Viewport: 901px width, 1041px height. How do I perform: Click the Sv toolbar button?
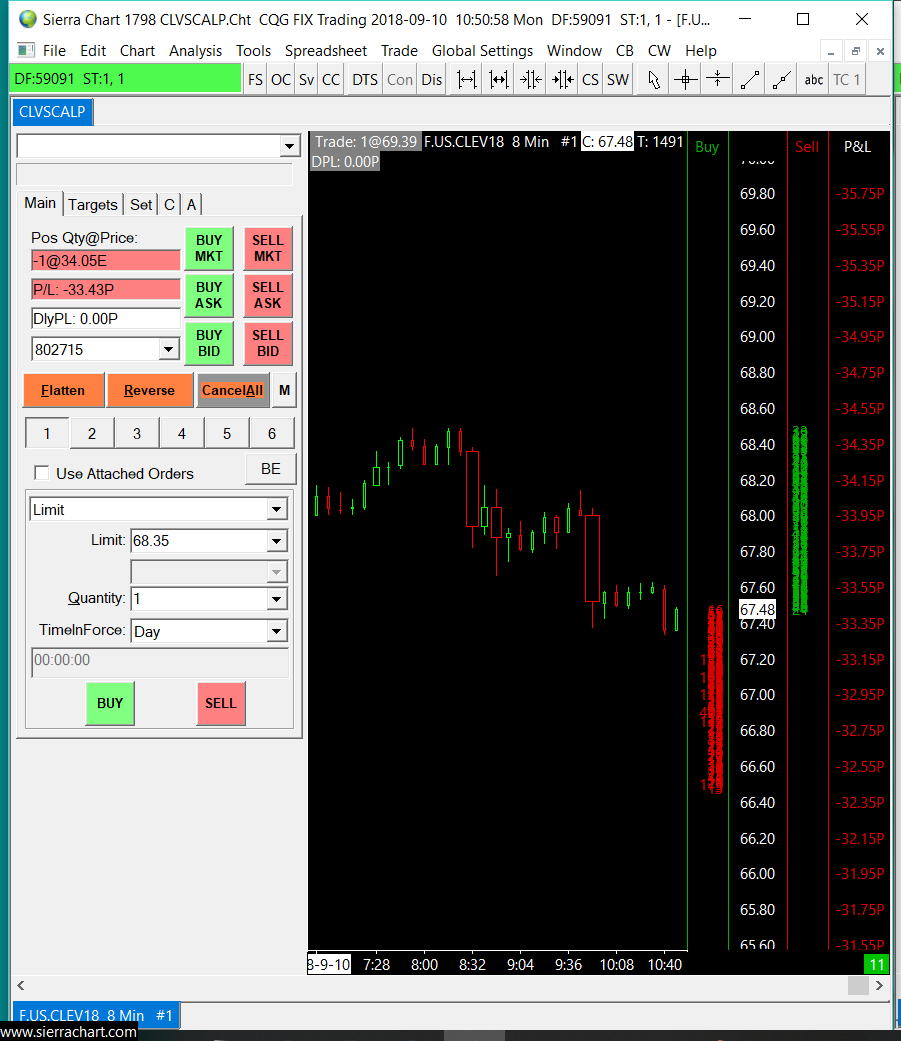[x=306, y=80]
